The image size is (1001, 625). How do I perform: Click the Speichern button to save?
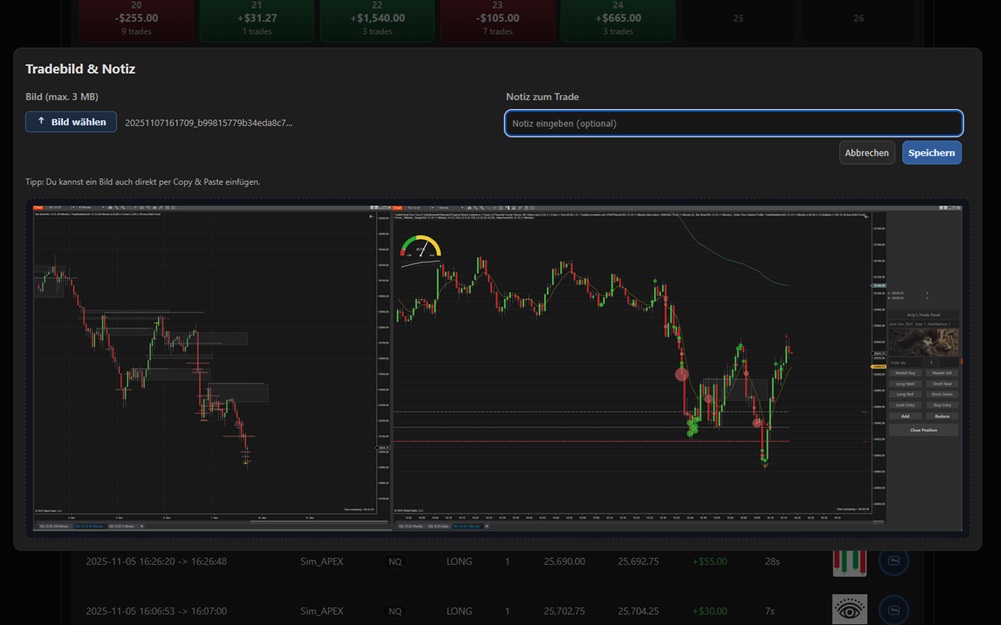tap(931, 153)
